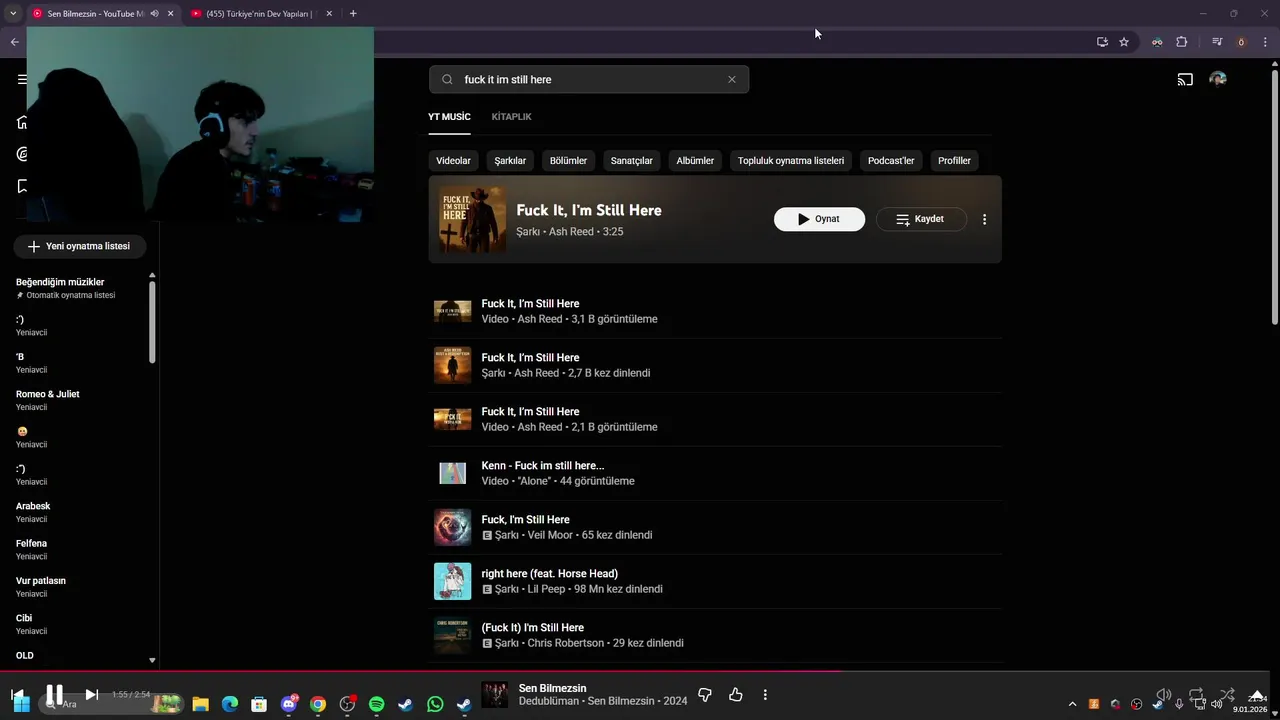Filter results by Videolar chip
This screenshot has width=1280, height=720.
[453, 160]
